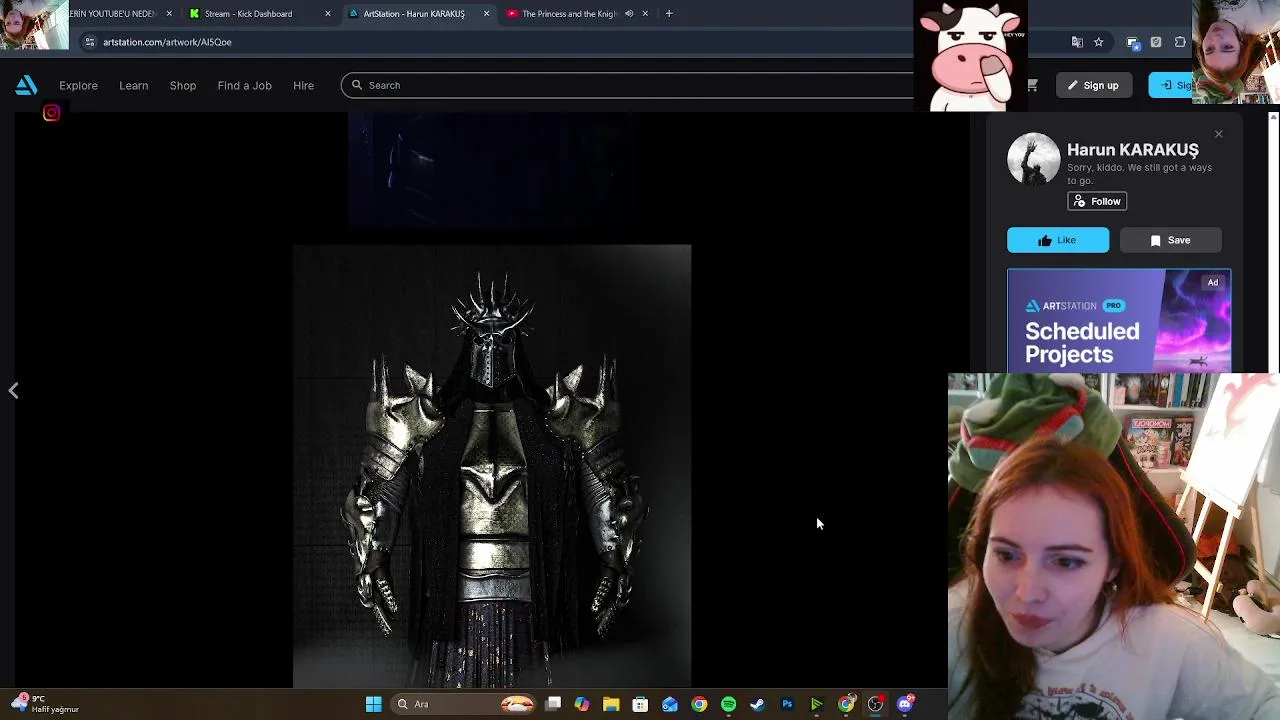Open a new browser tab with plus
Viewport: 1280px width, 720px height.
[669, 14]
